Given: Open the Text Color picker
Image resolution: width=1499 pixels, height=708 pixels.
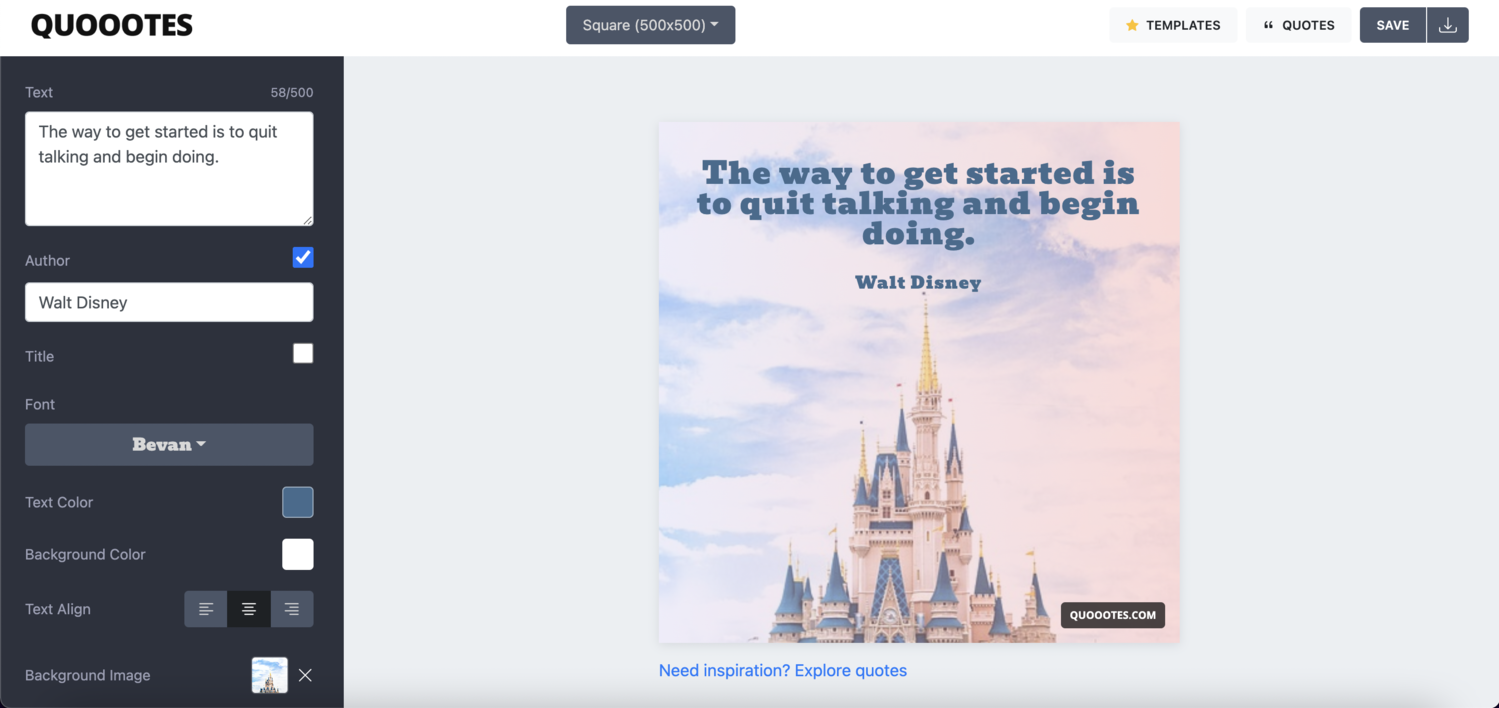Looking at the screenshot, I should [297, 502].
